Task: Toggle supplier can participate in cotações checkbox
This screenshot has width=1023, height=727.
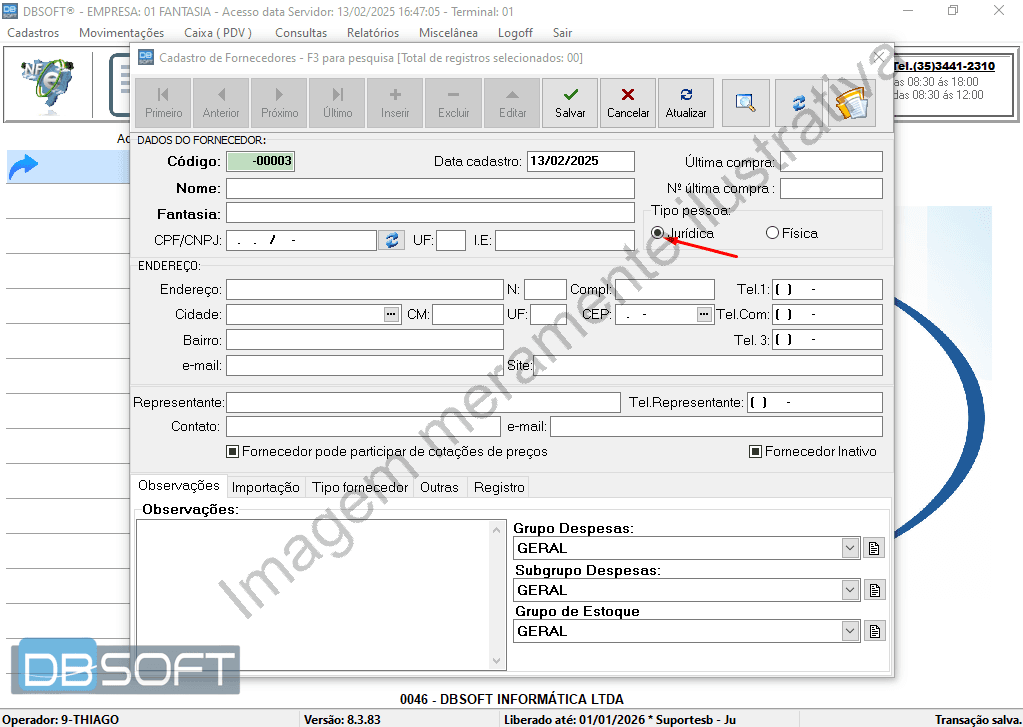Action: (233, 452)
